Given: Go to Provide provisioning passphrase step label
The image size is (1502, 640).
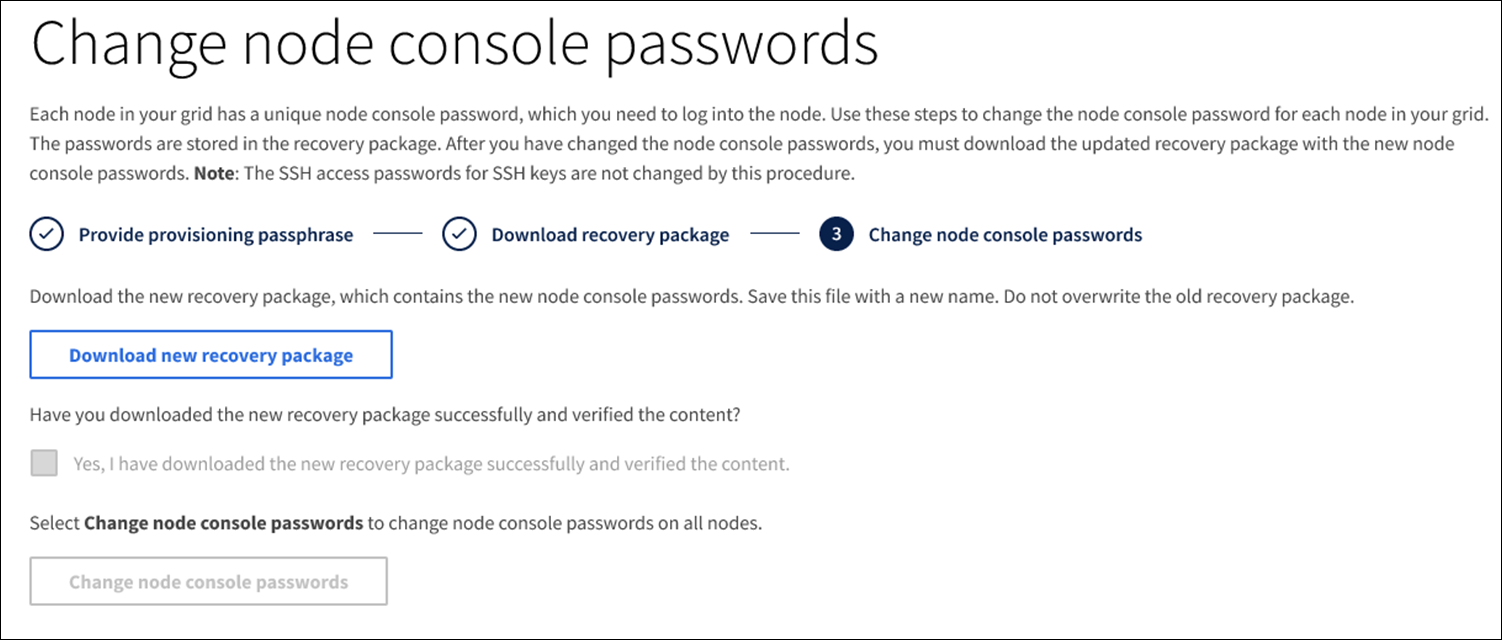Looking at the screenshot, I should 215,236.
